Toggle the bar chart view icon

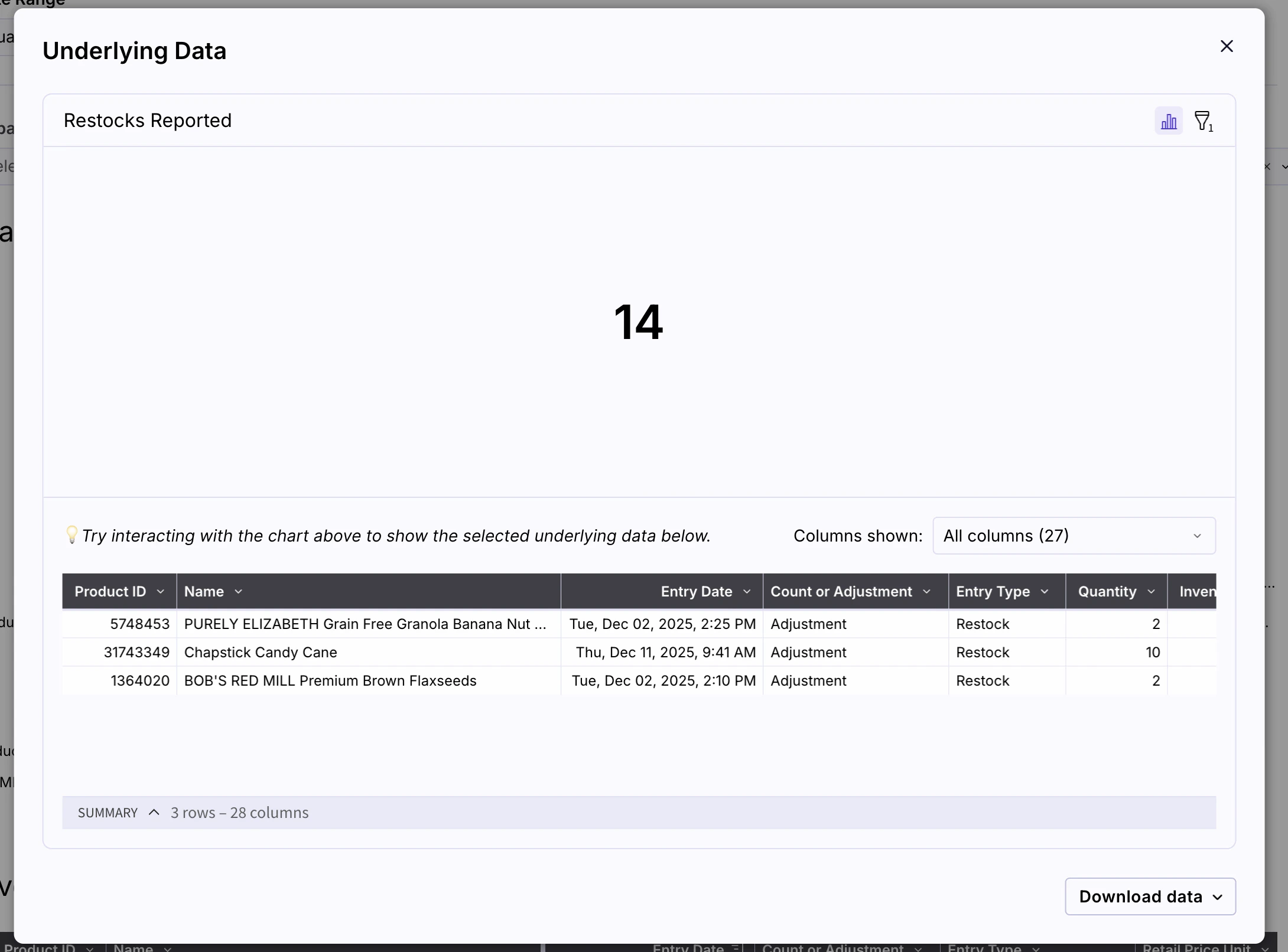1168,120
